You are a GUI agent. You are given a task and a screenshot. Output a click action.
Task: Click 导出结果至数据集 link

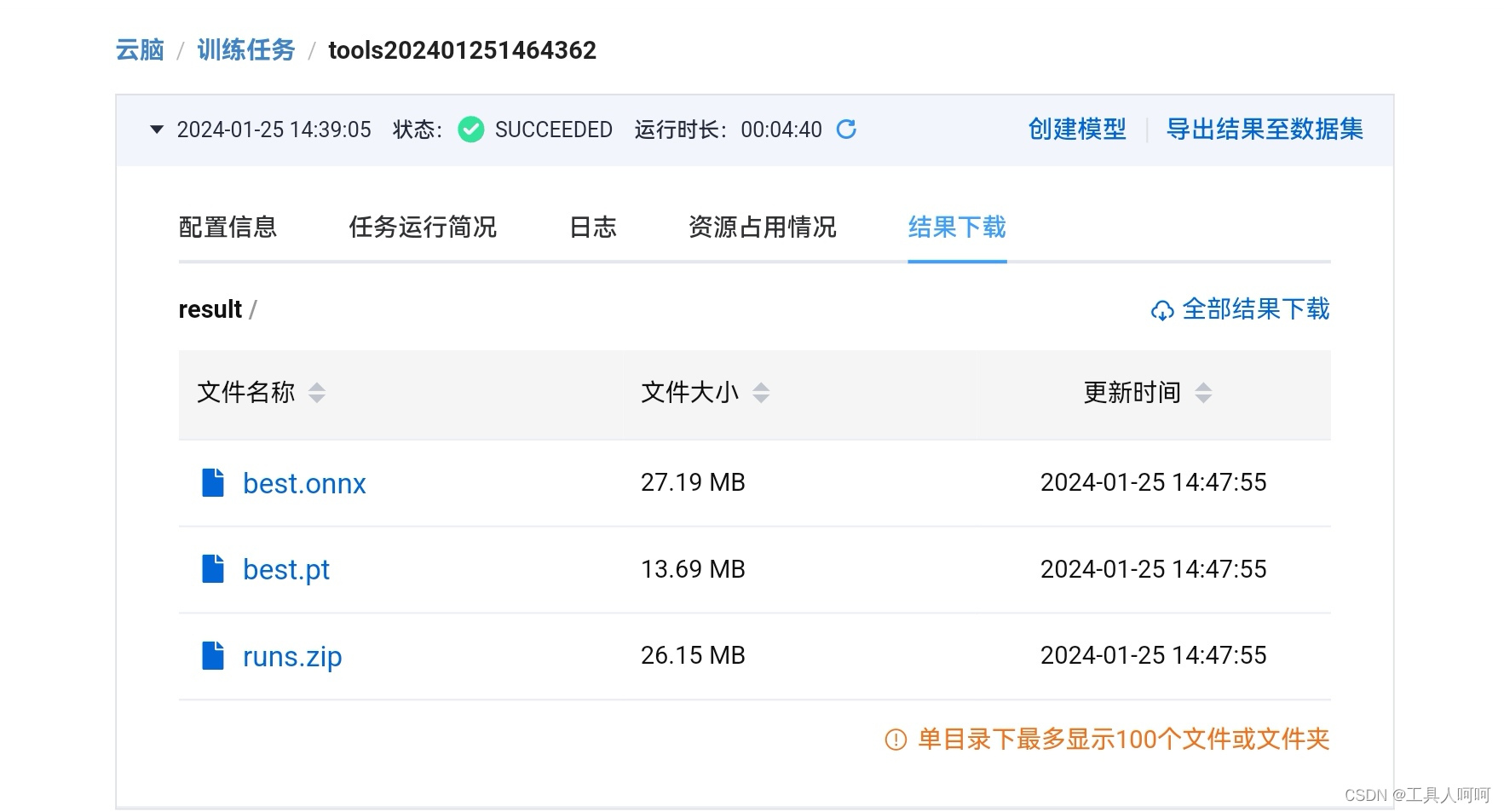click(x=1265, y=130)
